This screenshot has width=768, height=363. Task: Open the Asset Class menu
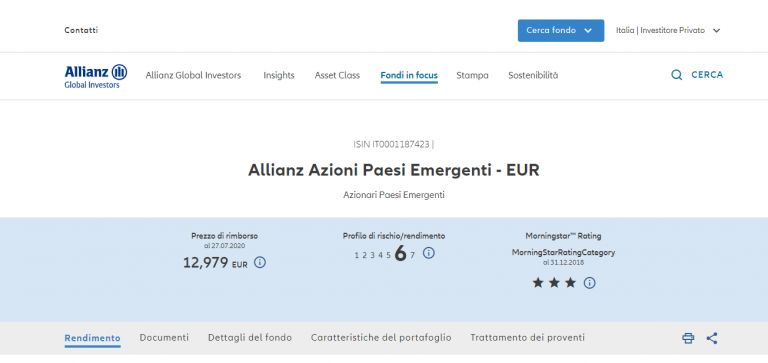pyautogui.click(x=337, y=75)
